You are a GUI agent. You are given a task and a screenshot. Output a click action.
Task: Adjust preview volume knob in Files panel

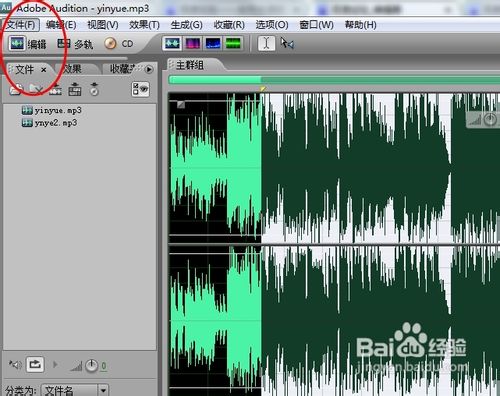91,366
